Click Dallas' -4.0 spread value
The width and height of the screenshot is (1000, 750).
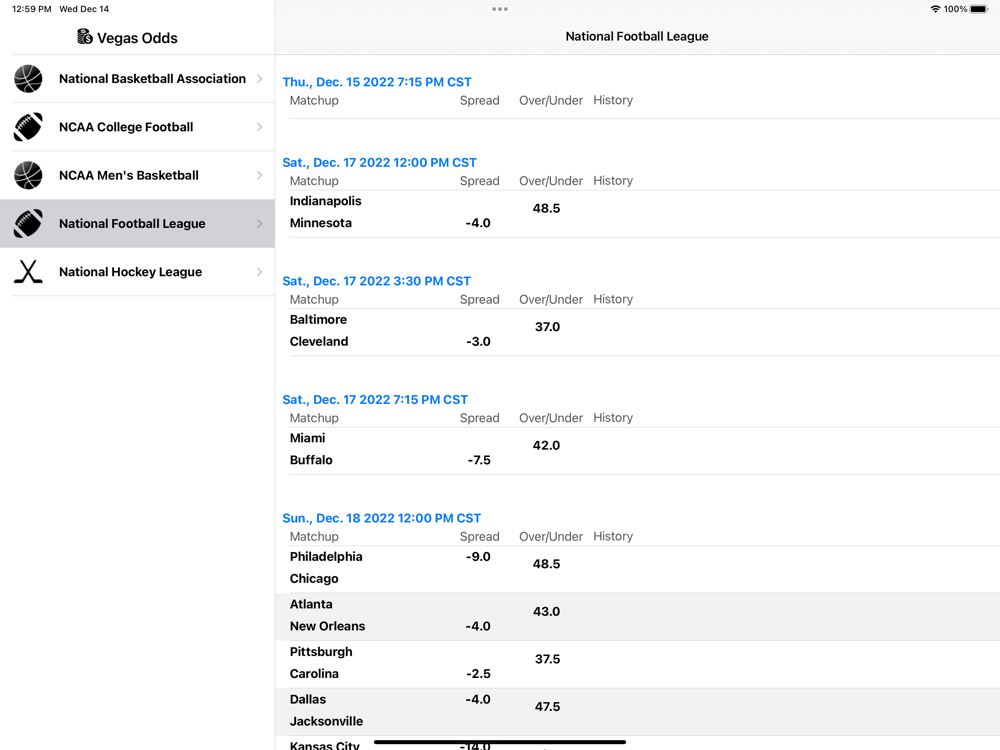click(478, 699)
